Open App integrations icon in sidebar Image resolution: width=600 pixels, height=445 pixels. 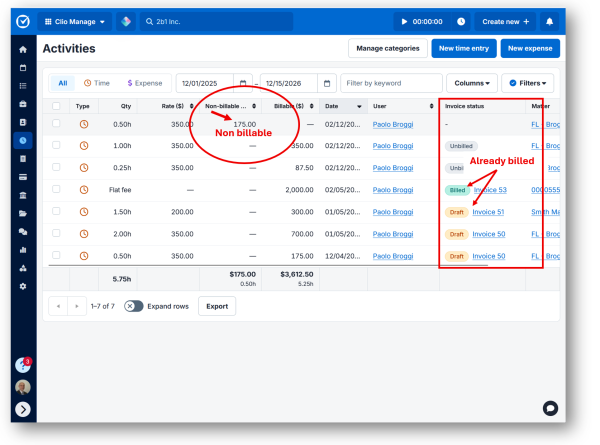click(x=23, y=268)
